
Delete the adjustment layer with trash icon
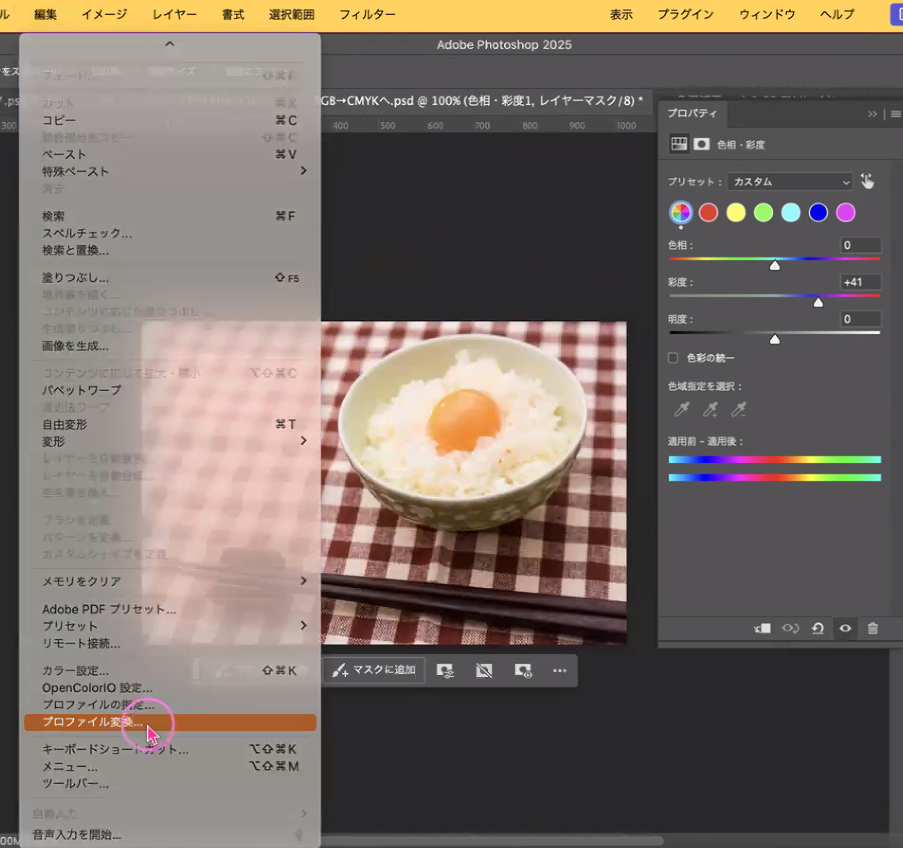coord(872,628)
